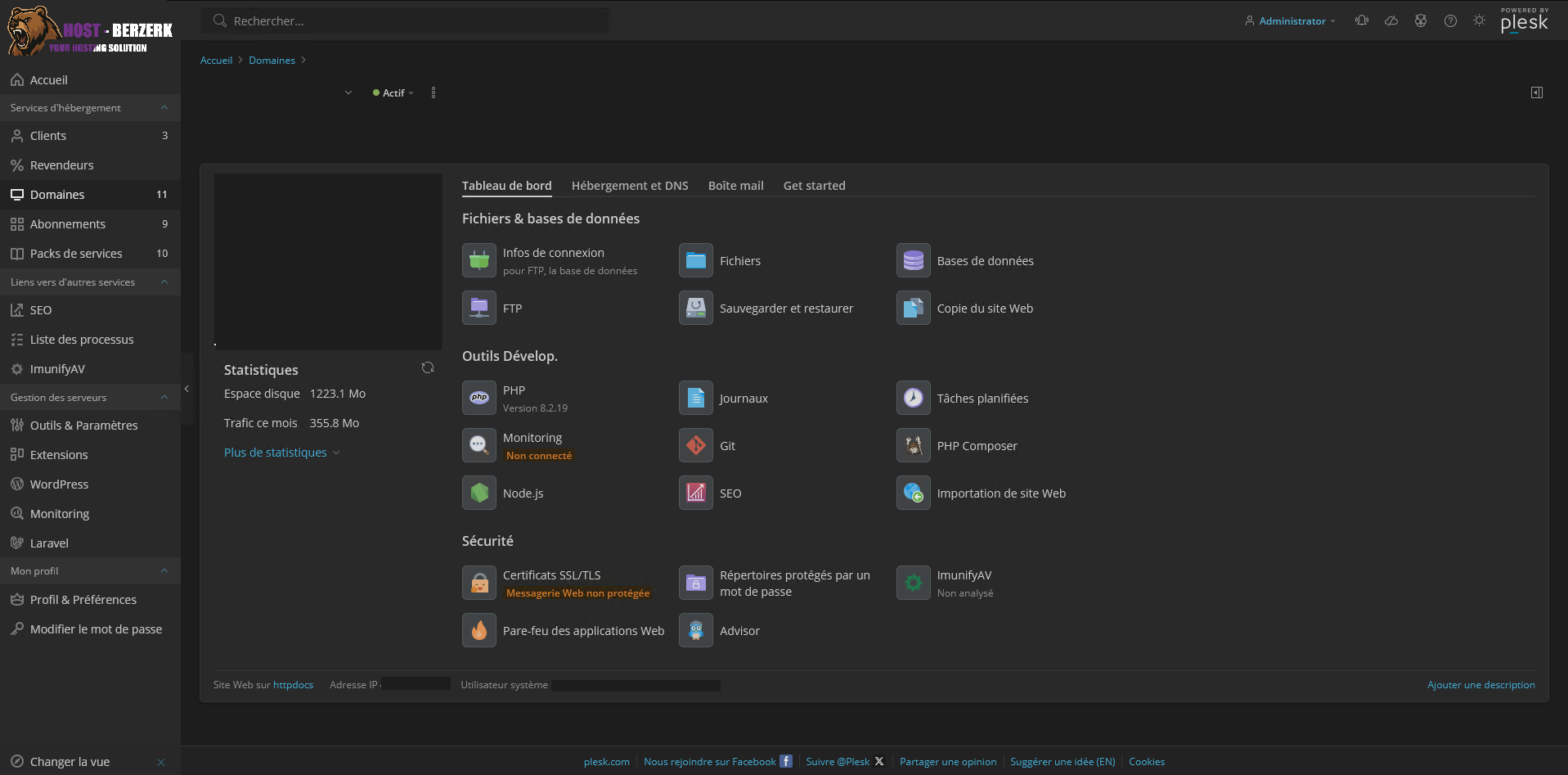Open the ImunifyAV security icon in Sécurité
The width and height of the screenshot is (1568, 775).
point(914,584)
